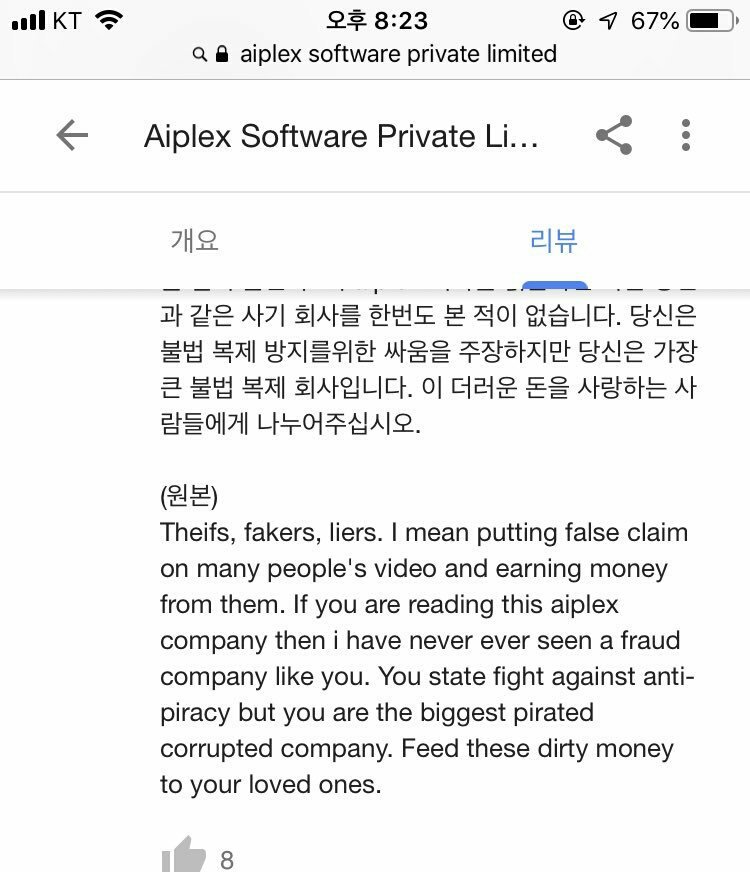Tap the cellular signal bars

point(28,21)
